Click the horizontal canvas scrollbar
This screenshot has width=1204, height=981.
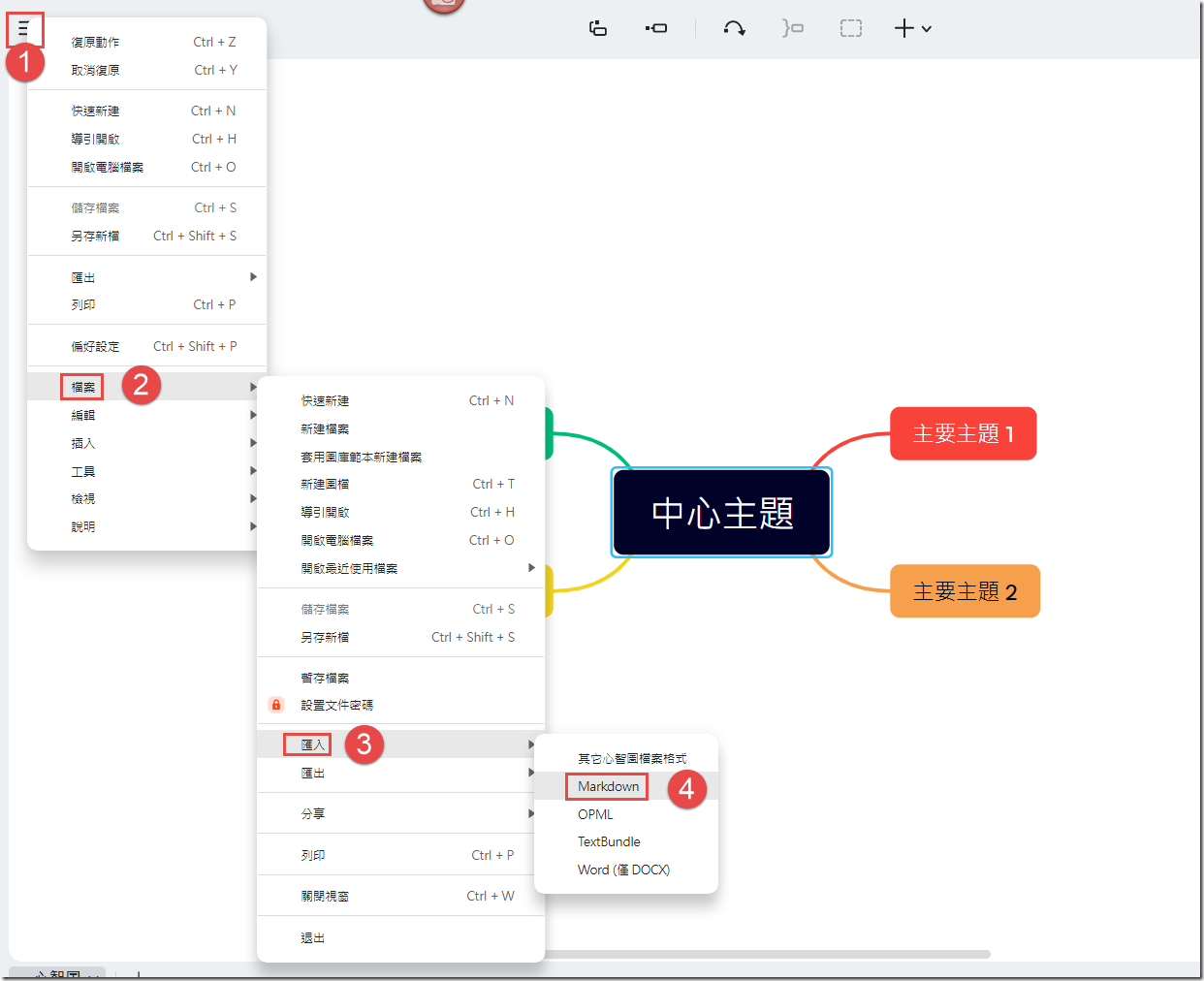pos(766,954)
